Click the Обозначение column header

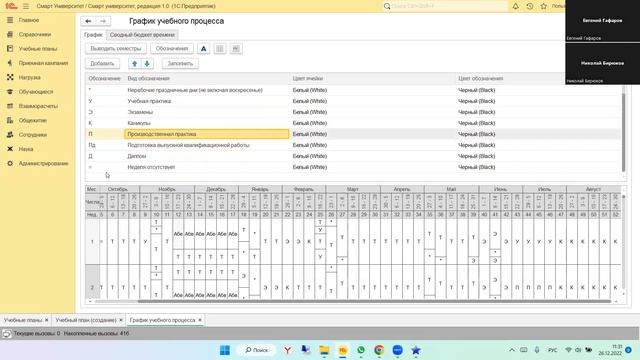click(104, 78)
